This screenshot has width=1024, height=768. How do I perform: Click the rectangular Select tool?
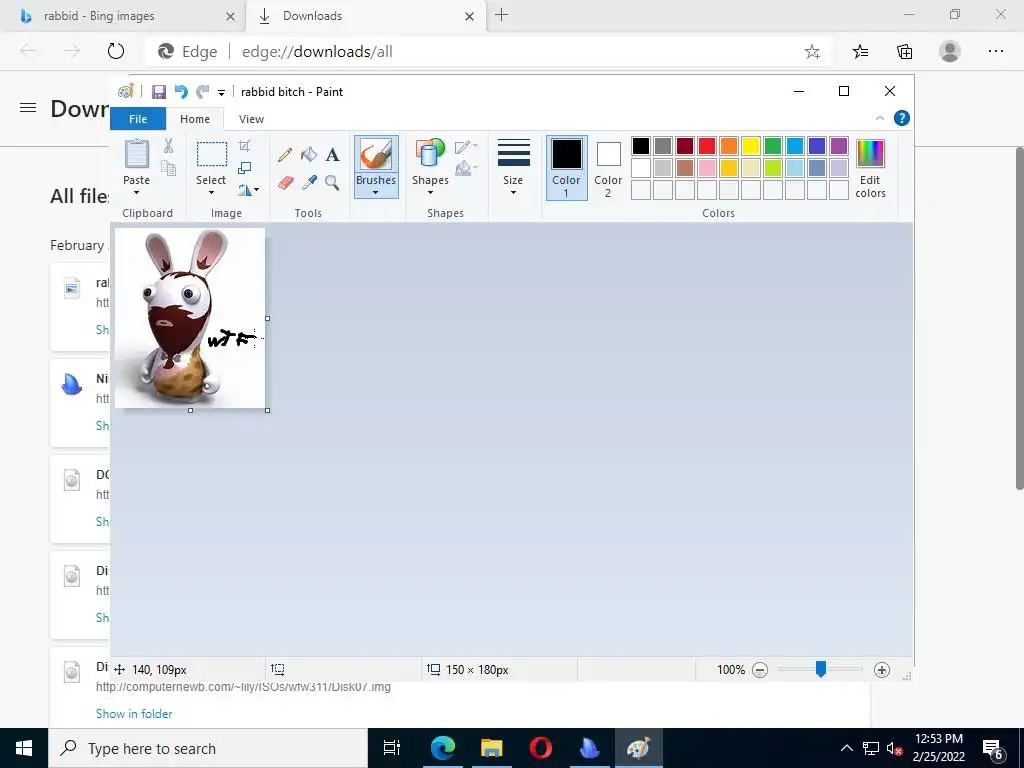(212, 155)
